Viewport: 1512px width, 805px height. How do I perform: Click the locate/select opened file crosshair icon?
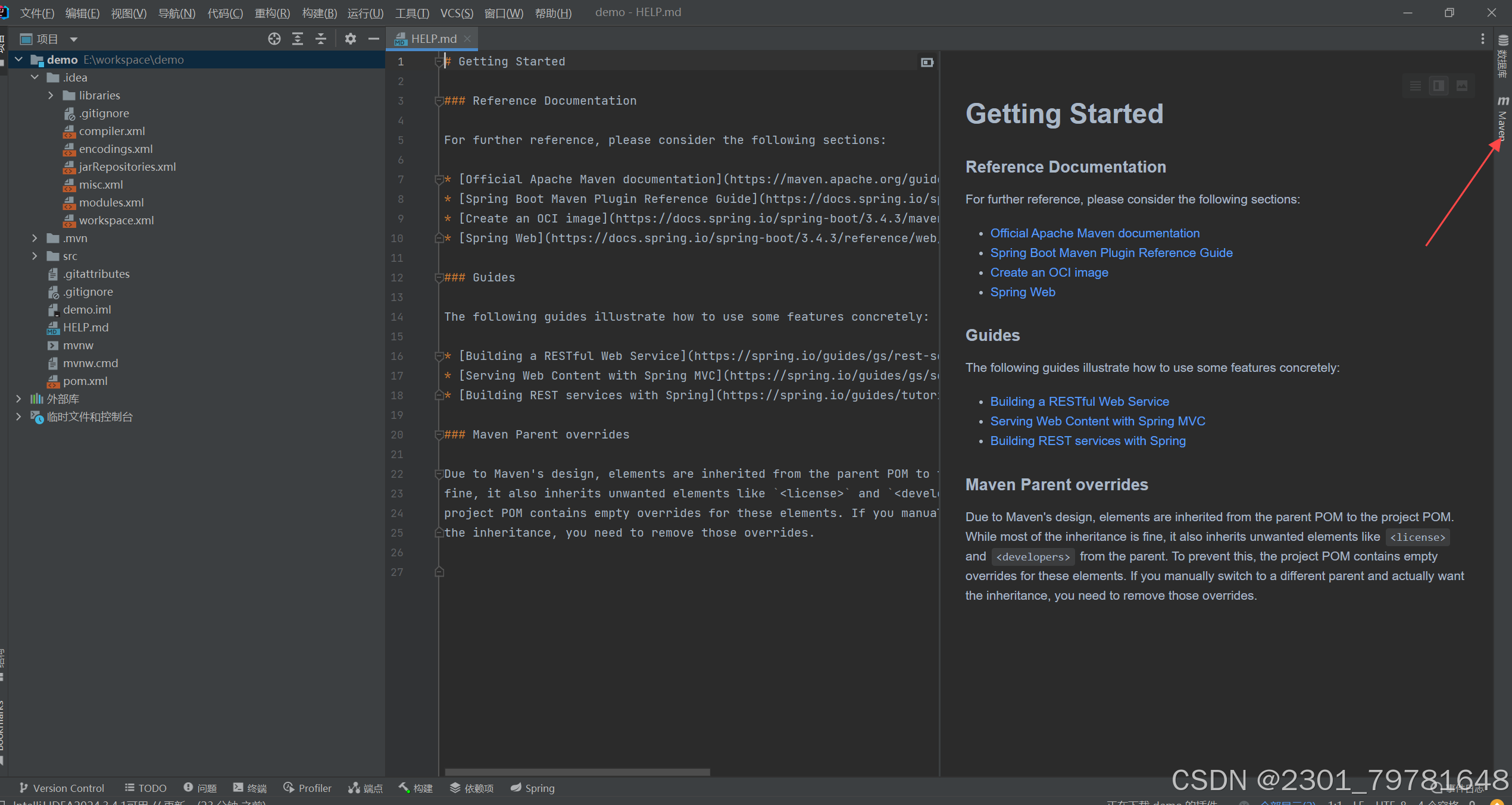274,39
